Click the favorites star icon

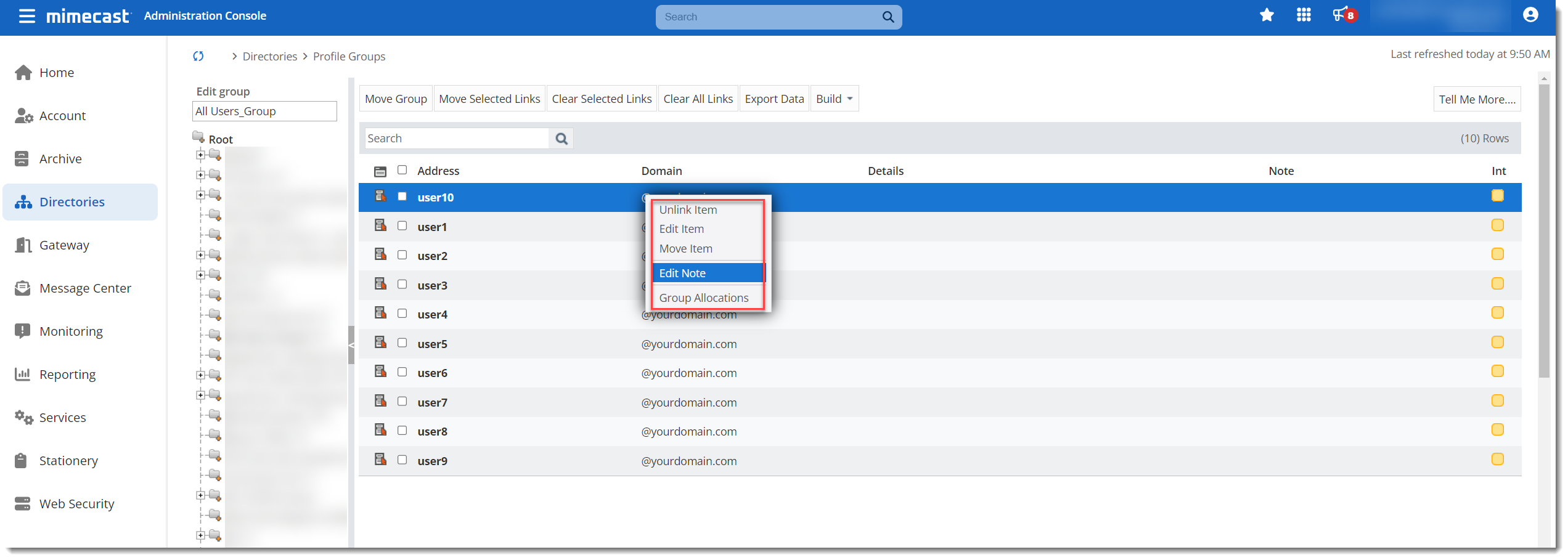1266,15
